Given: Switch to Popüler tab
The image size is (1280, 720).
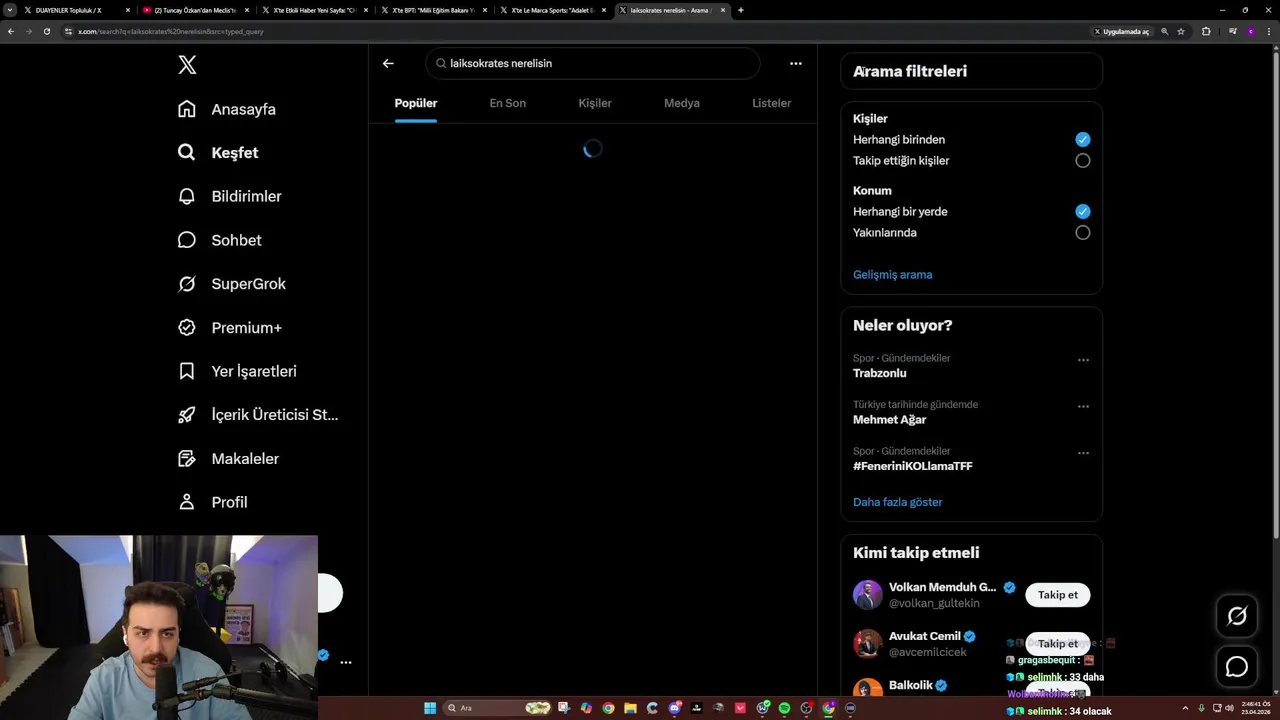Looking at the screenshot, I should pyautogui.click(x=416, y=103).
